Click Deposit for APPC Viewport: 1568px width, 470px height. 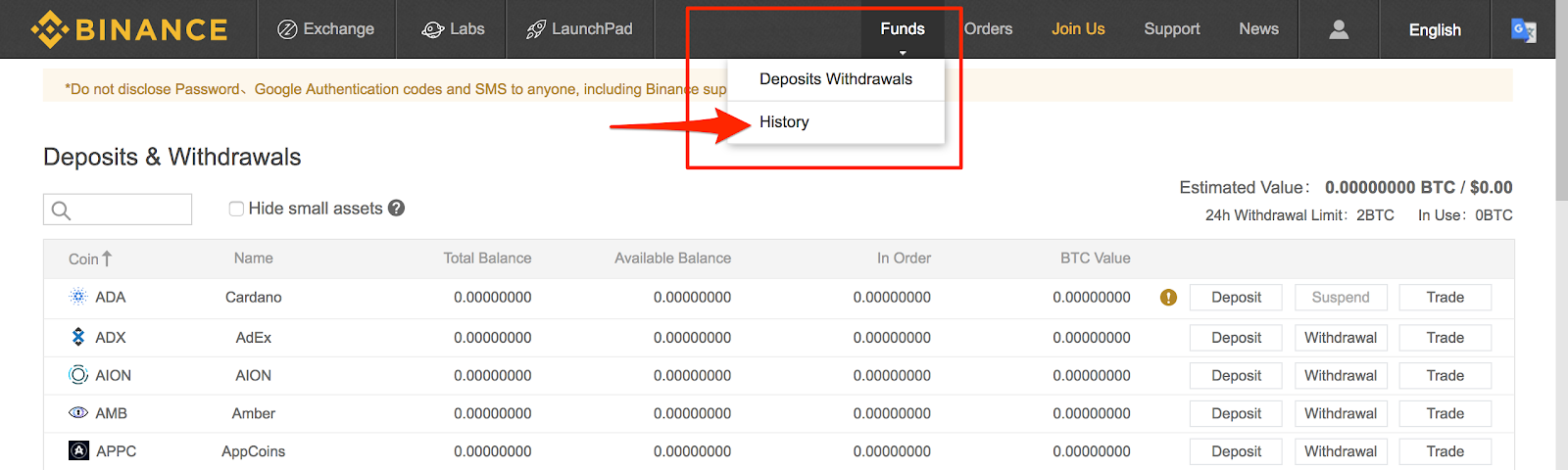point(1236,451)
